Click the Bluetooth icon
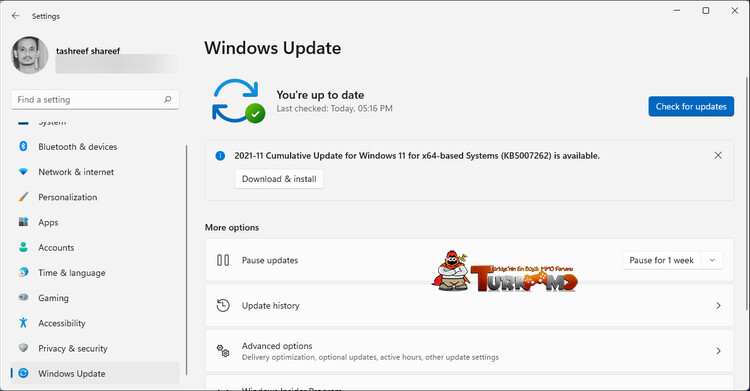The height and width of the screenshot is (391, 750). [x=23, y=146]
